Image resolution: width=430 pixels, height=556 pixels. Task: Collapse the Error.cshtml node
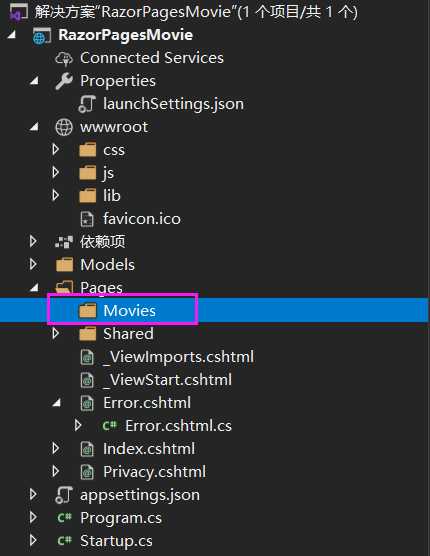56,403
